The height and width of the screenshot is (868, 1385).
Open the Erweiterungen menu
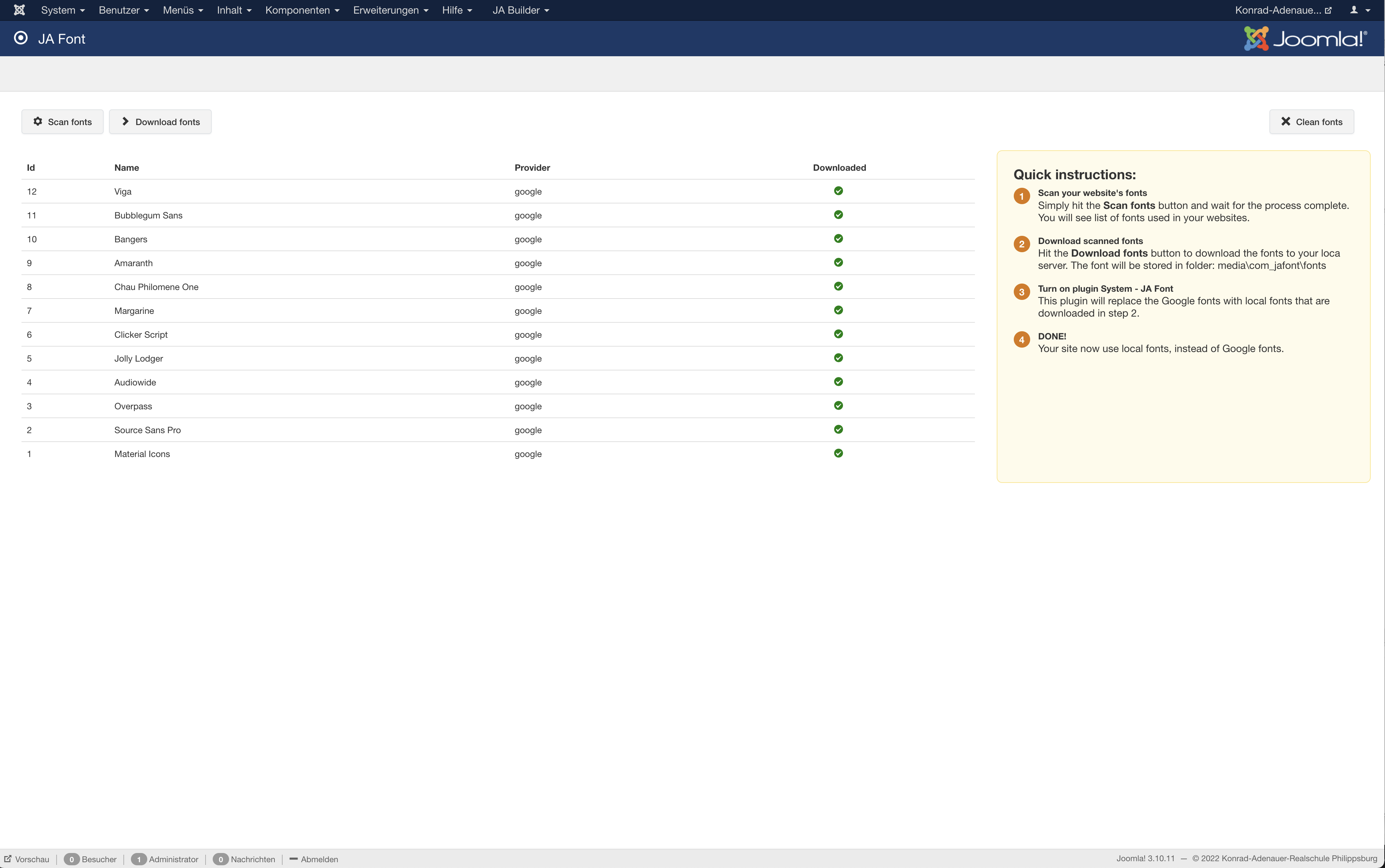(390, 10)
